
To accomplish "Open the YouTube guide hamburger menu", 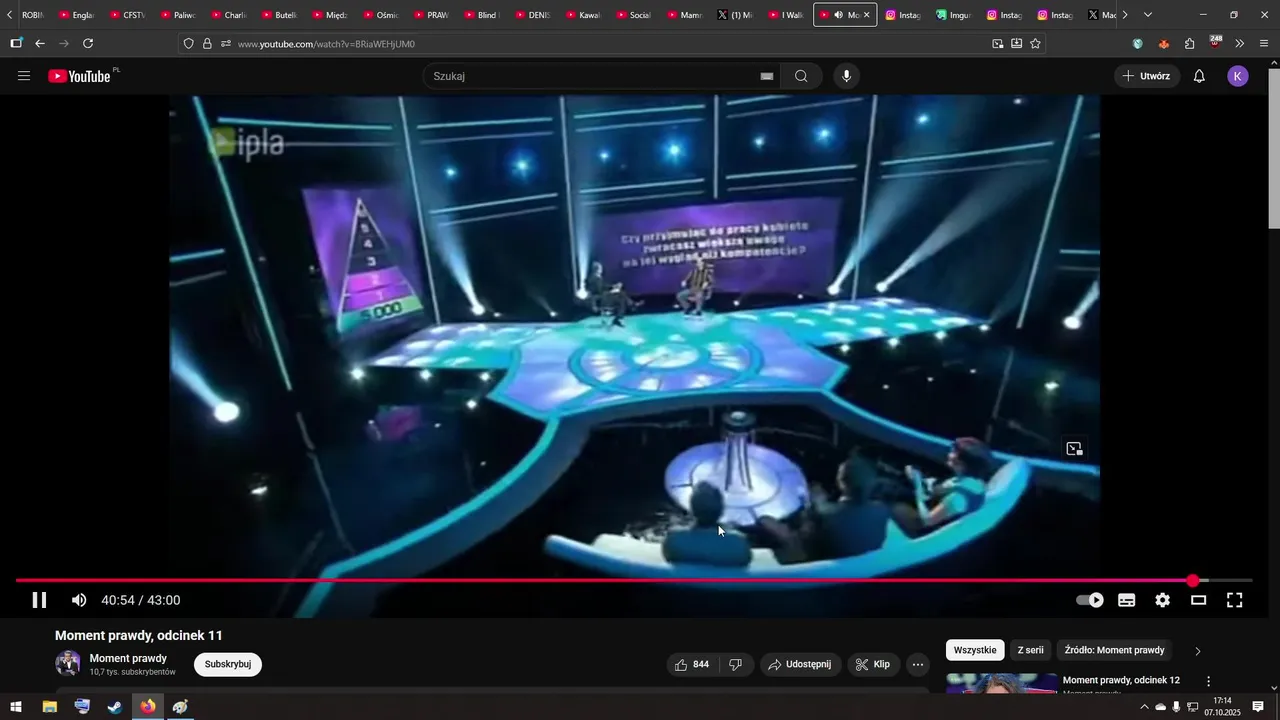I will [x=24, y=76].
